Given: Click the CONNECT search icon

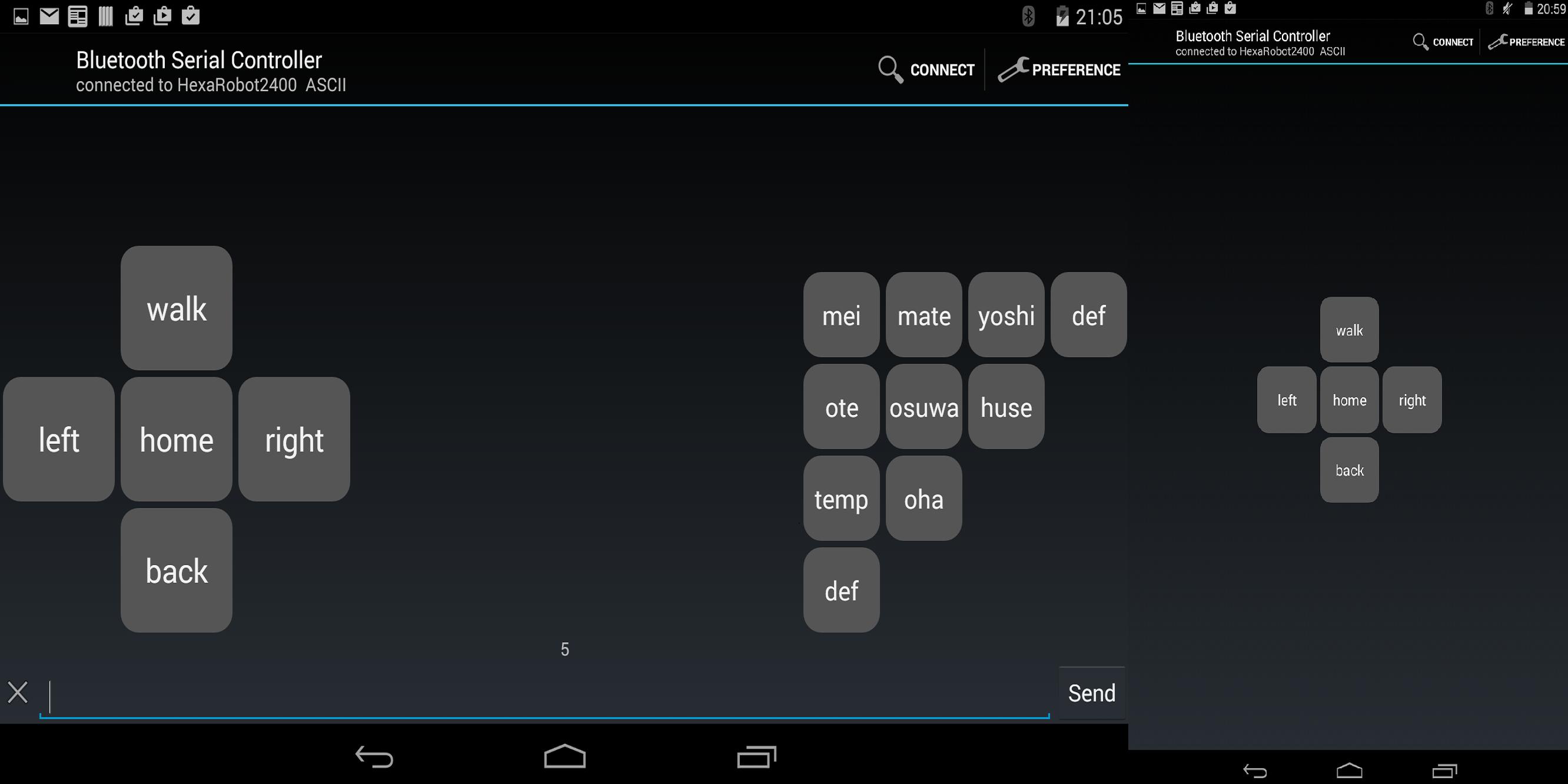Looking at the screenshot, I should 889,70.
